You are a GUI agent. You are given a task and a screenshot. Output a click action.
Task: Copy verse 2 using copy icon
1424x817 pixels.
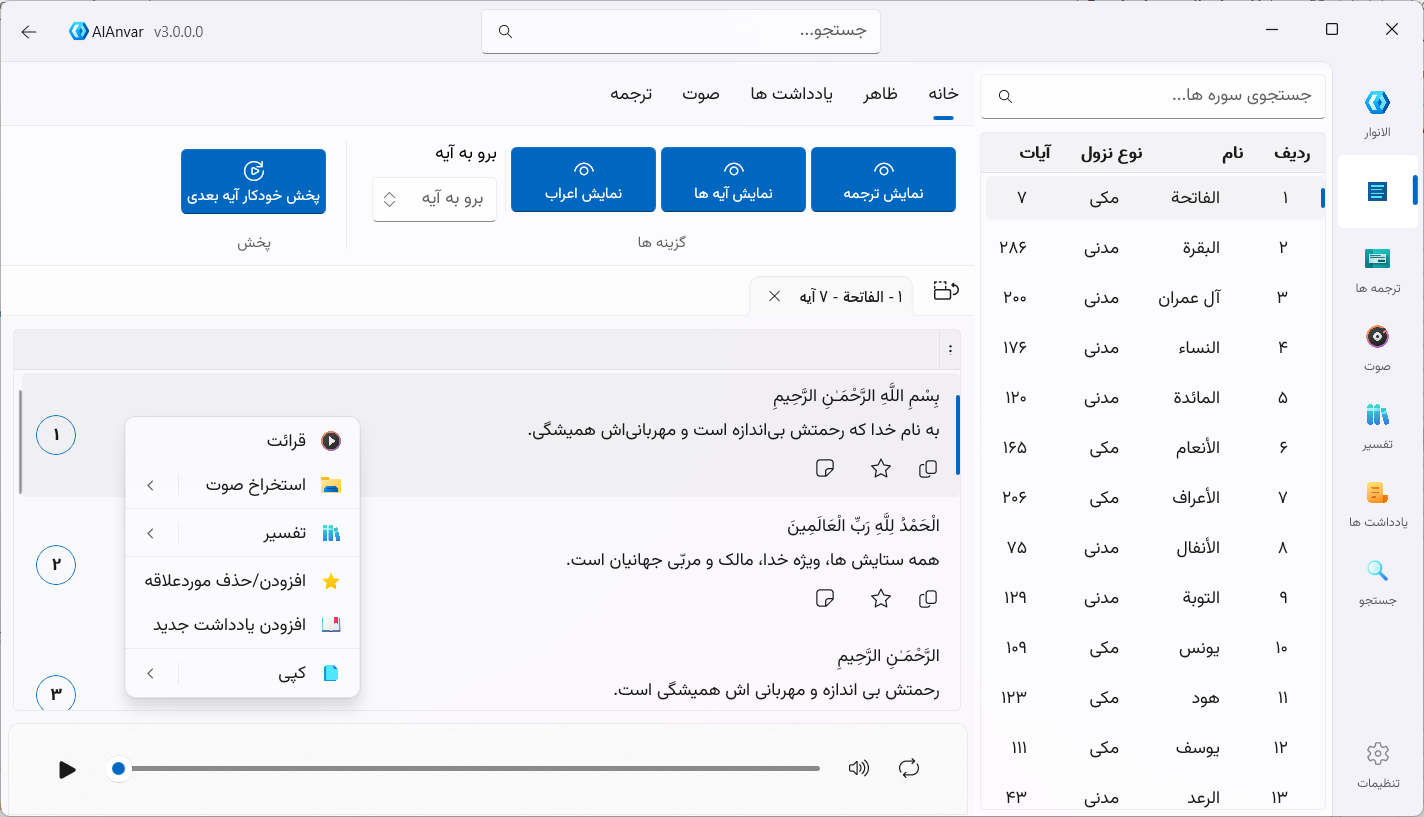click(x=928, y=598)
